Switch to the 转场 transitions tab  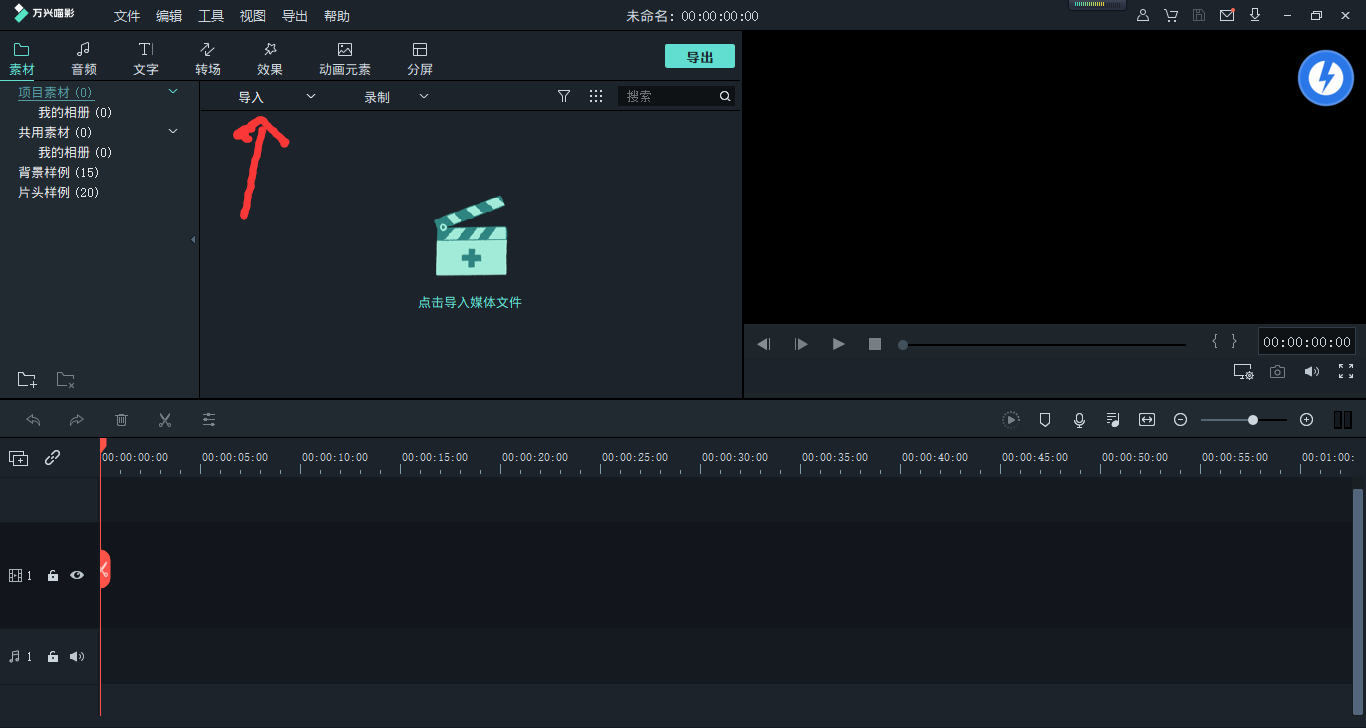(x=208, y=58)
